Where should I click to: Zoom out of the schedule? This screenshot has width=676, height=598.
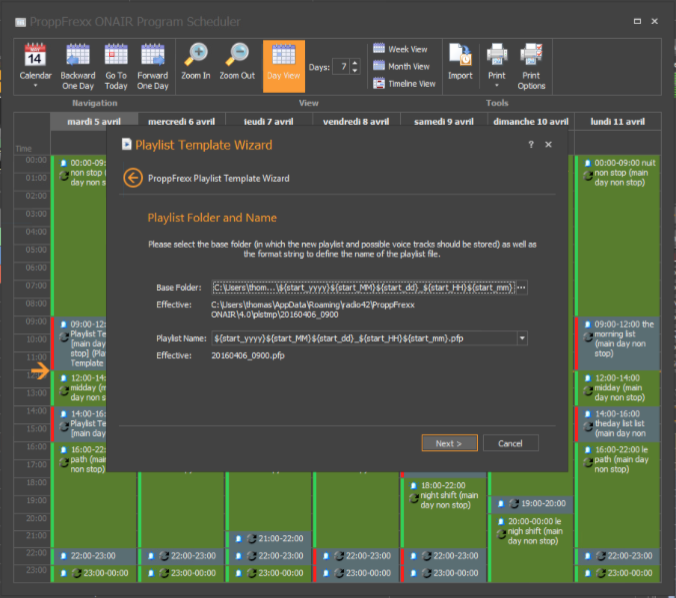pyautogui.click(x=237, y=62)
